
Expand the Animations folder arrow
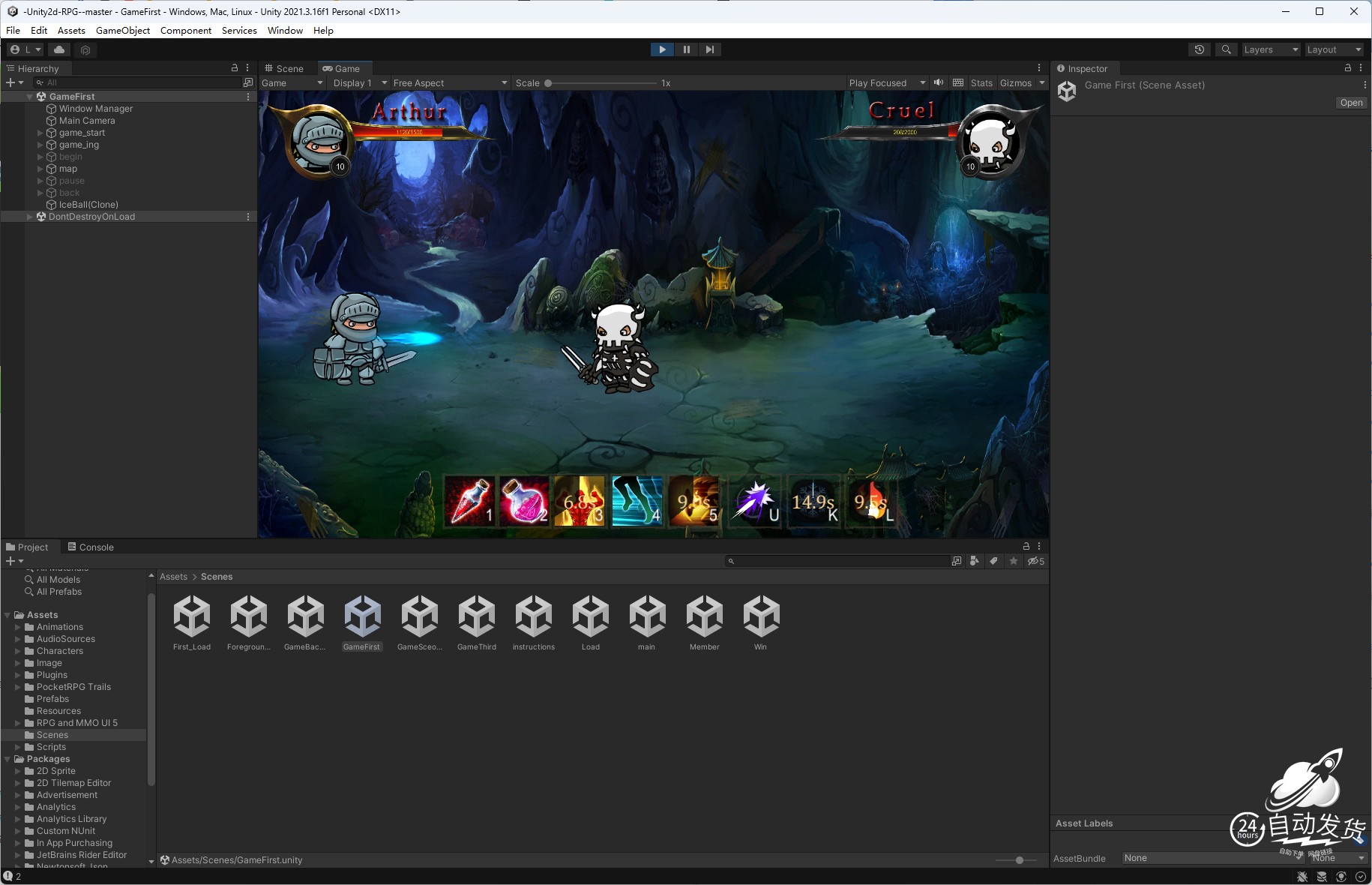point(18,627)
